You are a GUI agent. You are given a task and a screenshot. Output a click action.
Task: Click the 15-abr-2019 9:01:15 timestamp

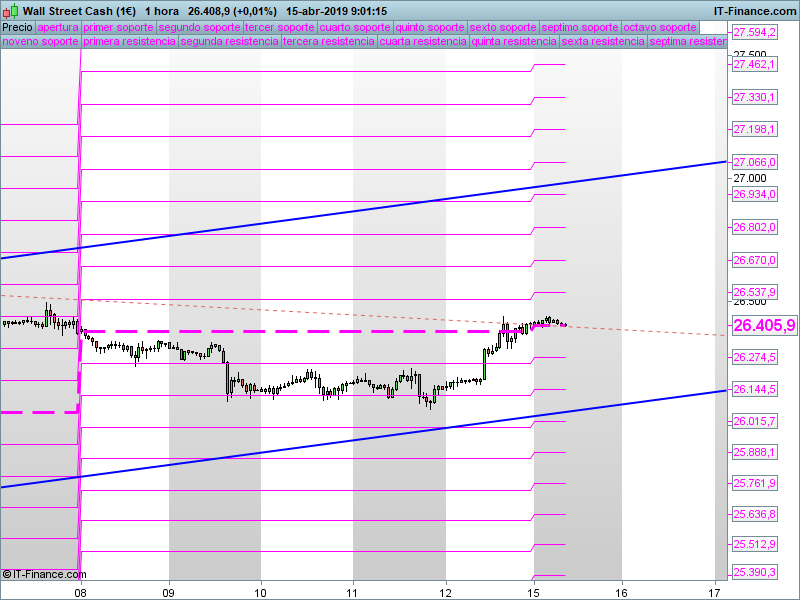click(x=336, y=11)
